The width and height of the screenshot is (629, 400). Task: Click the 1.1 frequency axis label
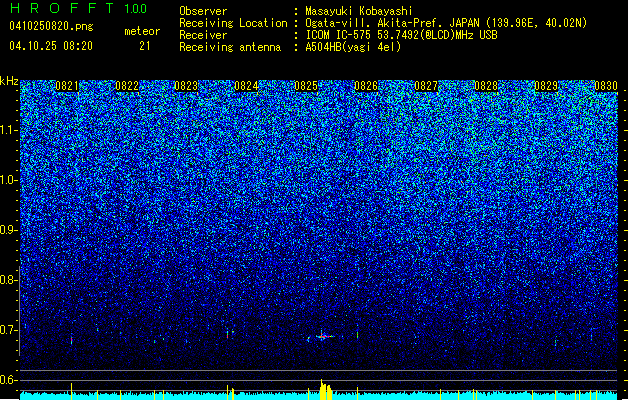(x=8, y=130)
